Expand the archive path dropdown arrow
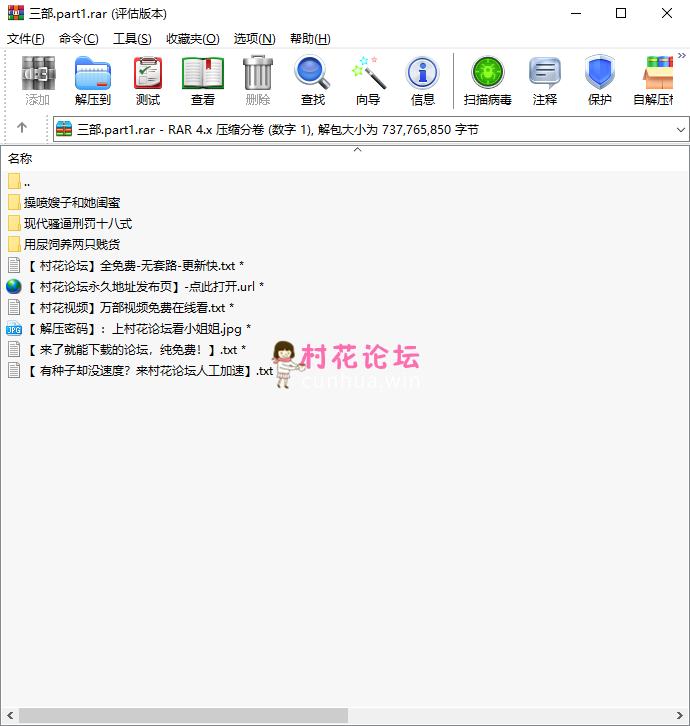The image size is (690, 726). coord(681,130)
